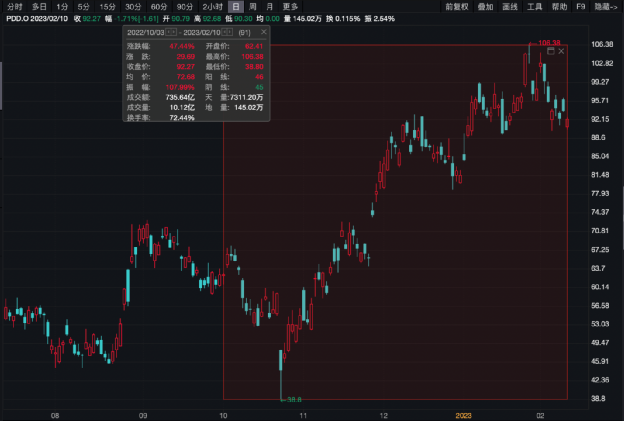
Task: Open the end date calendar picker
Action: click(x=227, y=33)
